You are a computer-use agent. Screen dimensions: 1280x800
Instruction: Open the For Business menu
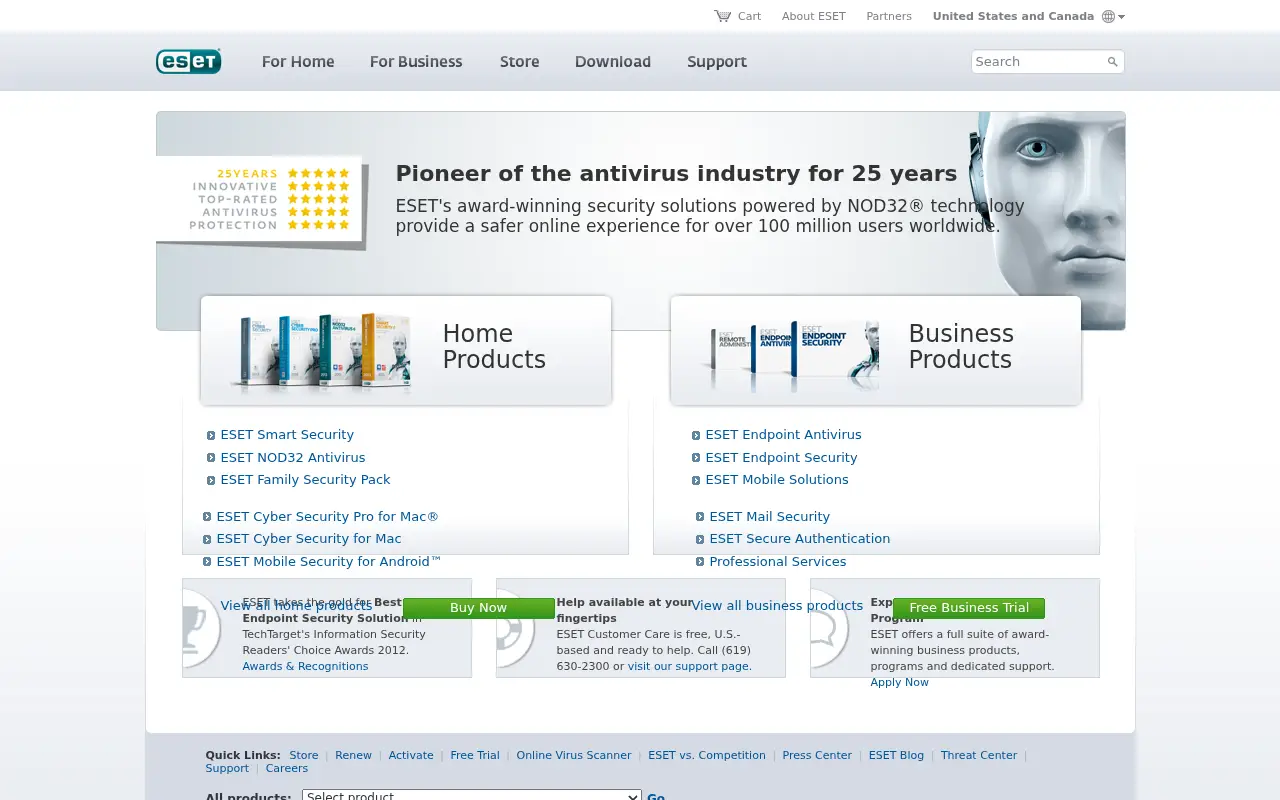[416, 62]
